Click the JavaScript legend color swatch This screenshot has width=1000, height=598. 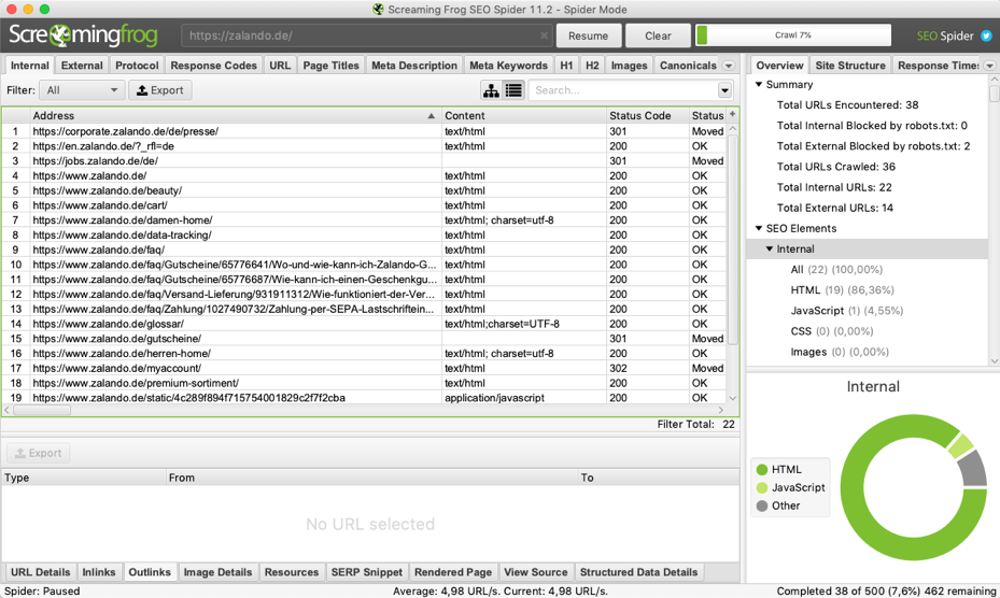click(761, 488)
